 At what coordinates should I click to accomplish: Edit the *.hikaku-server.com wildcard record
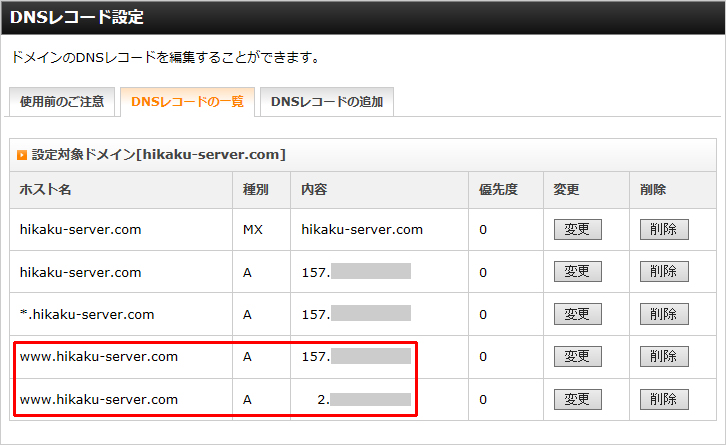click(x=578, y=314)
